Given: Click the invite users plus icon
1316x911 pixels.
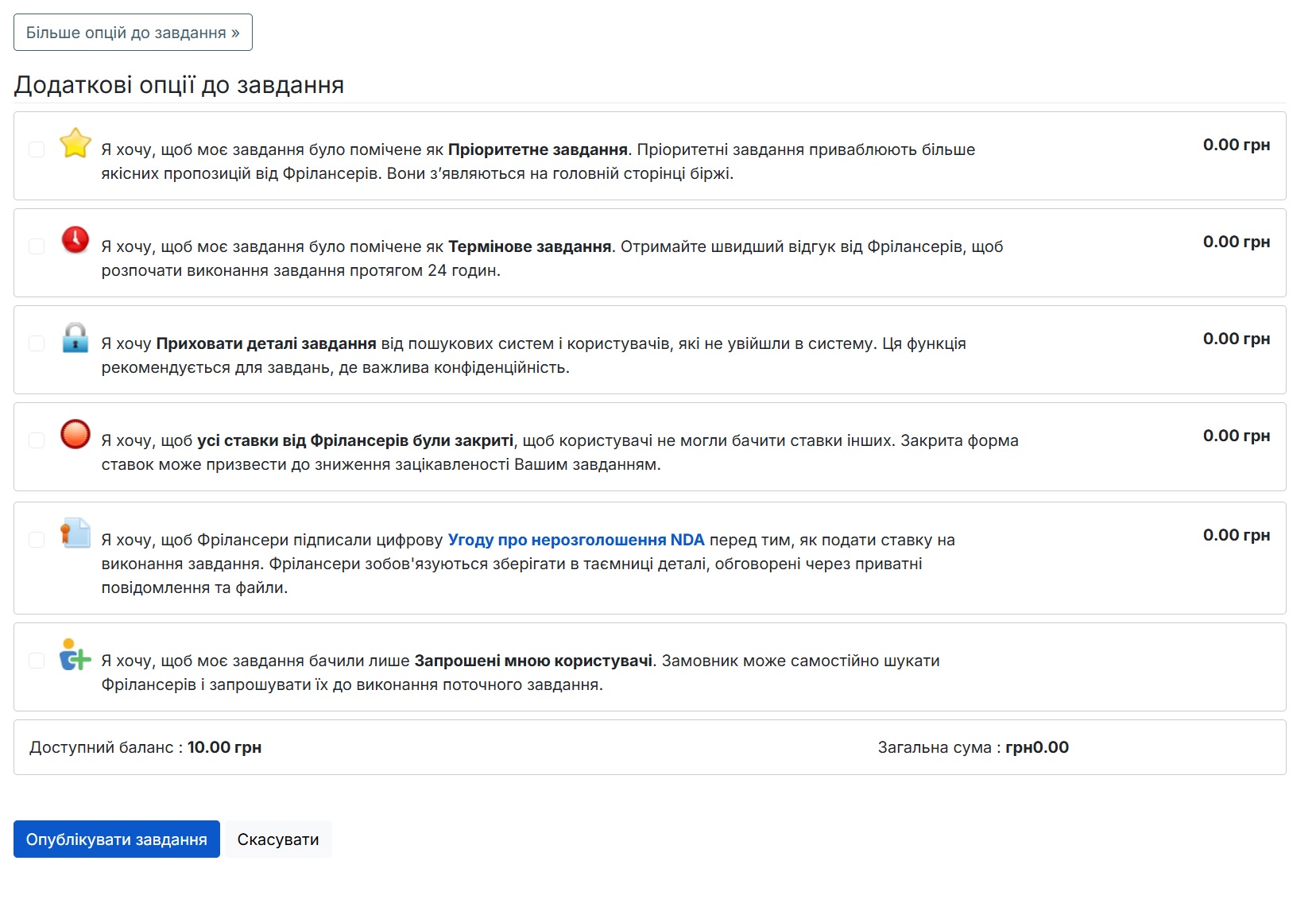Looking at the screenshot, I should click(x=75, y=655).
